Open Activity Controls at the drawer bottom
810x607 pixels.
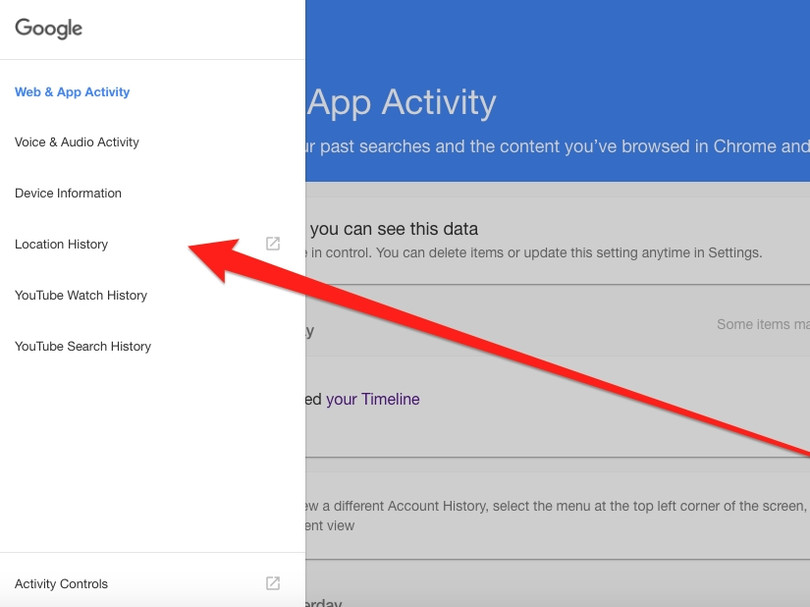click(61, 584)
